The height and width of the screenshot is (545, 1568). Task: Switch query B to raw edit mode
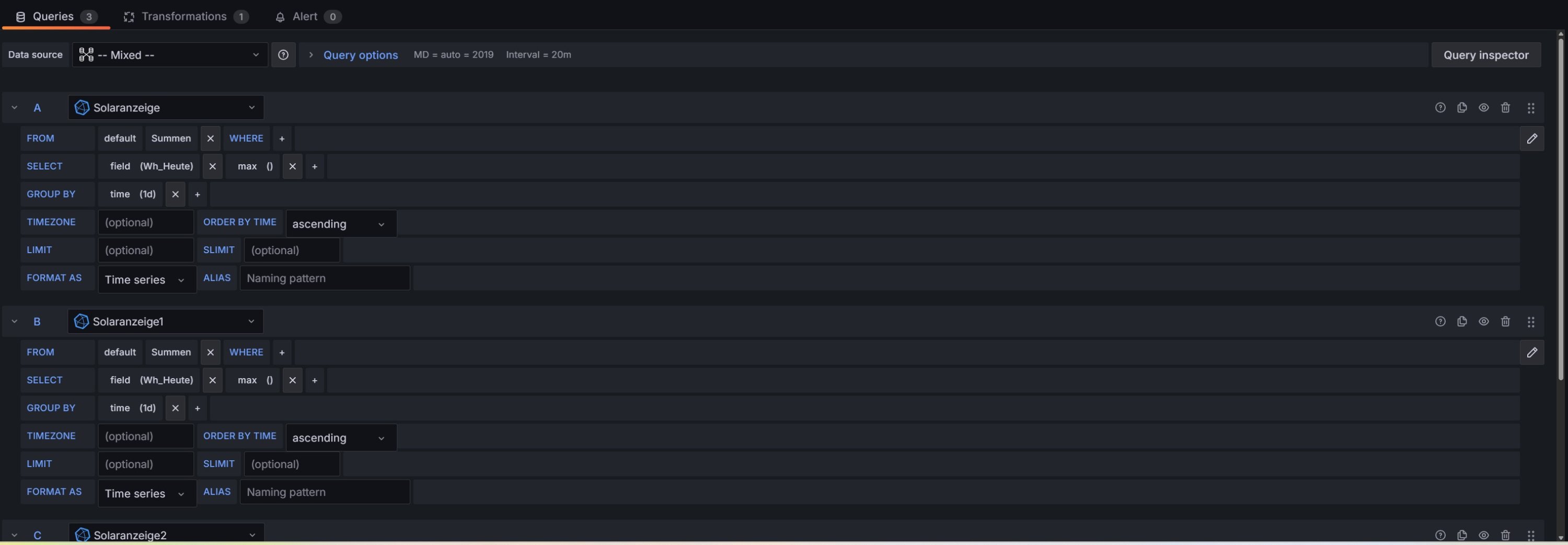pyautogui.click(x=1531, y=353)
